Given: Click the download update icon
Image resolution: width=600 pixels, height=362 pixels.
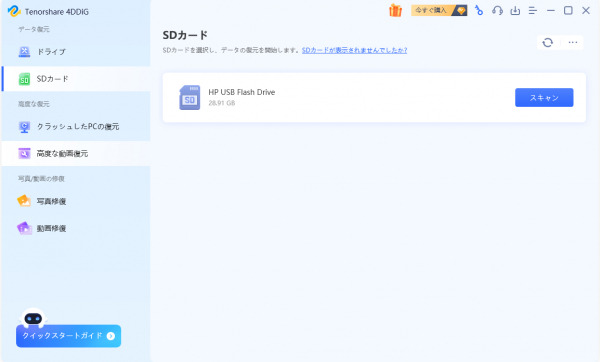Looking at the screenshot, I should [x=515, y=10].
